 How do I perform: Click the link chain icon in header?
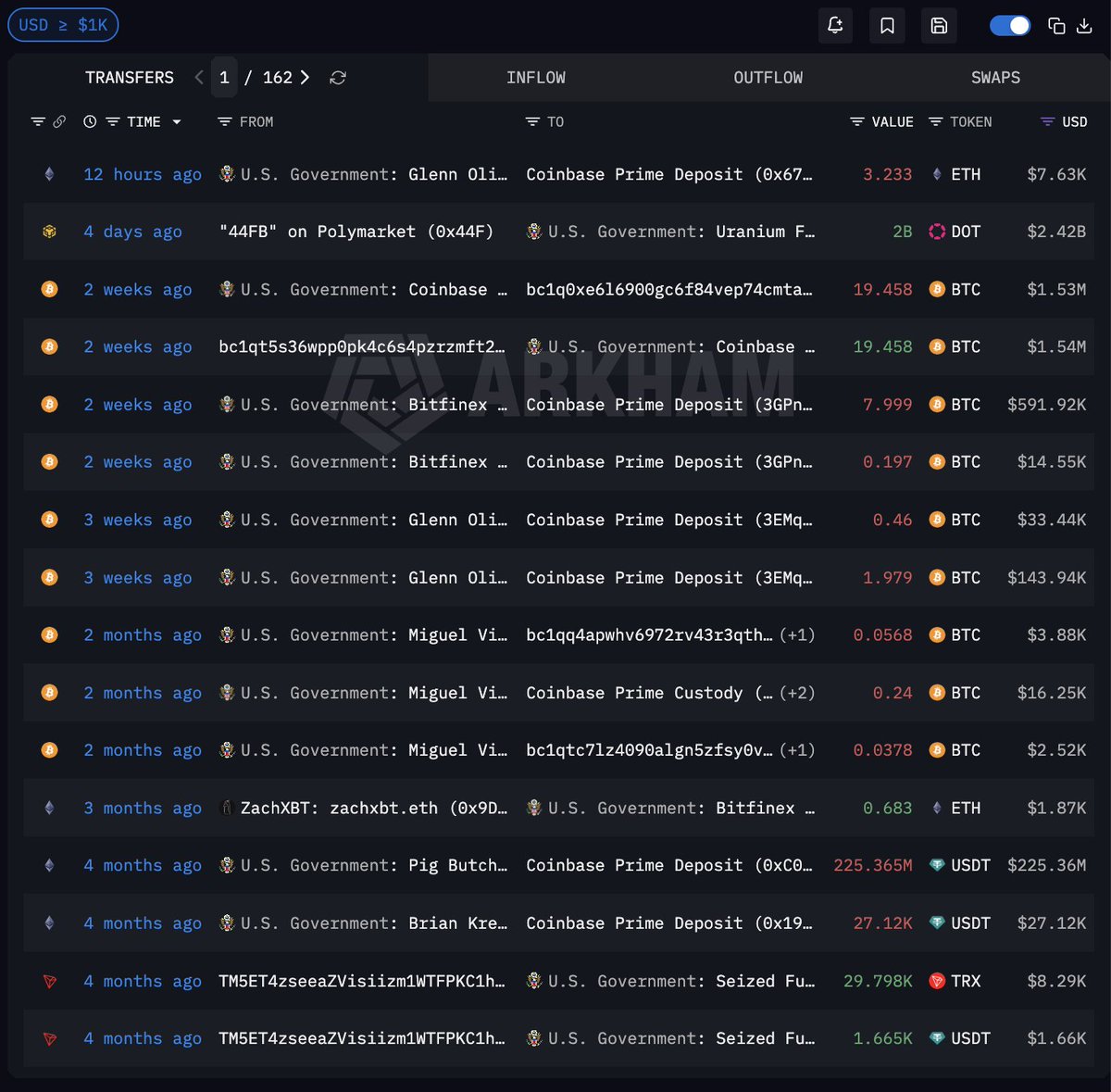click(59, 121)
